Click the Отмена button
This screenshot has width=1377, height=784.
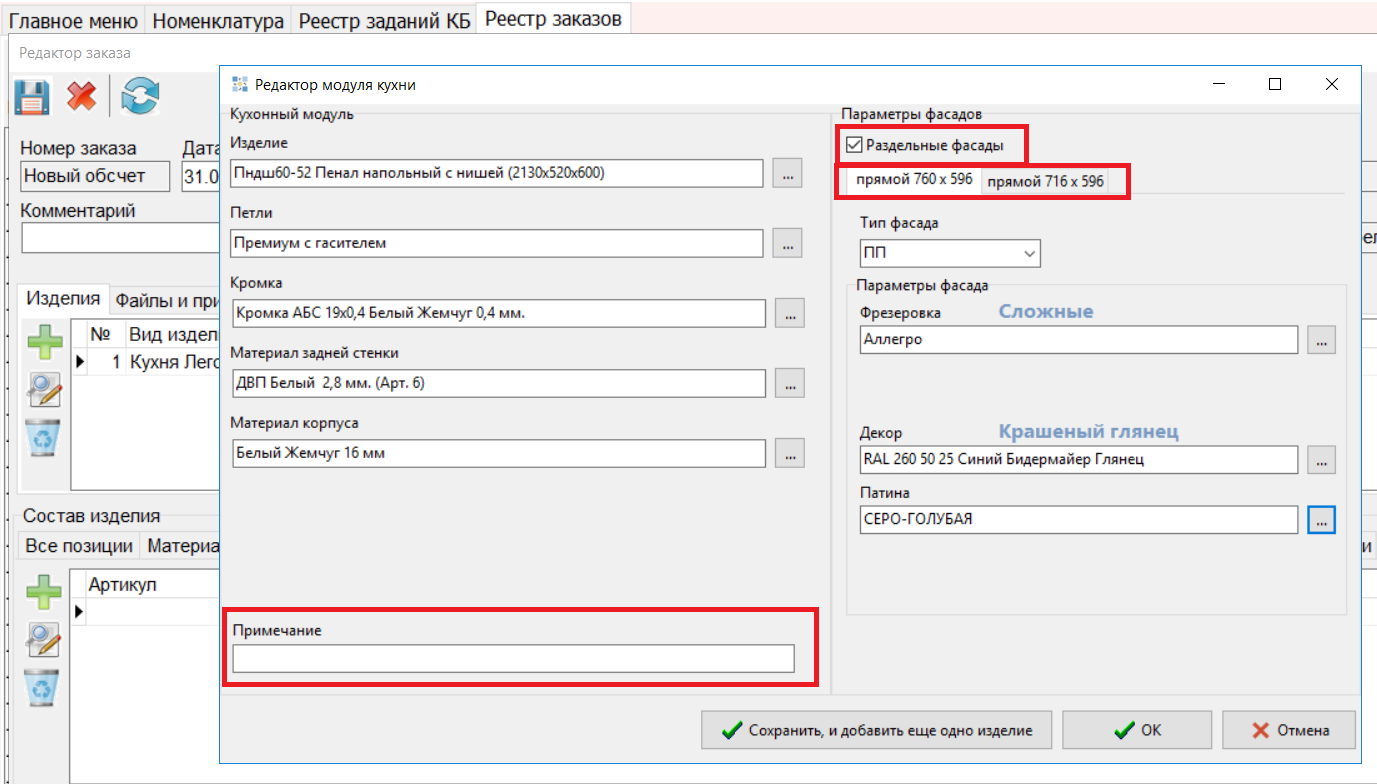pos(1289,730)
